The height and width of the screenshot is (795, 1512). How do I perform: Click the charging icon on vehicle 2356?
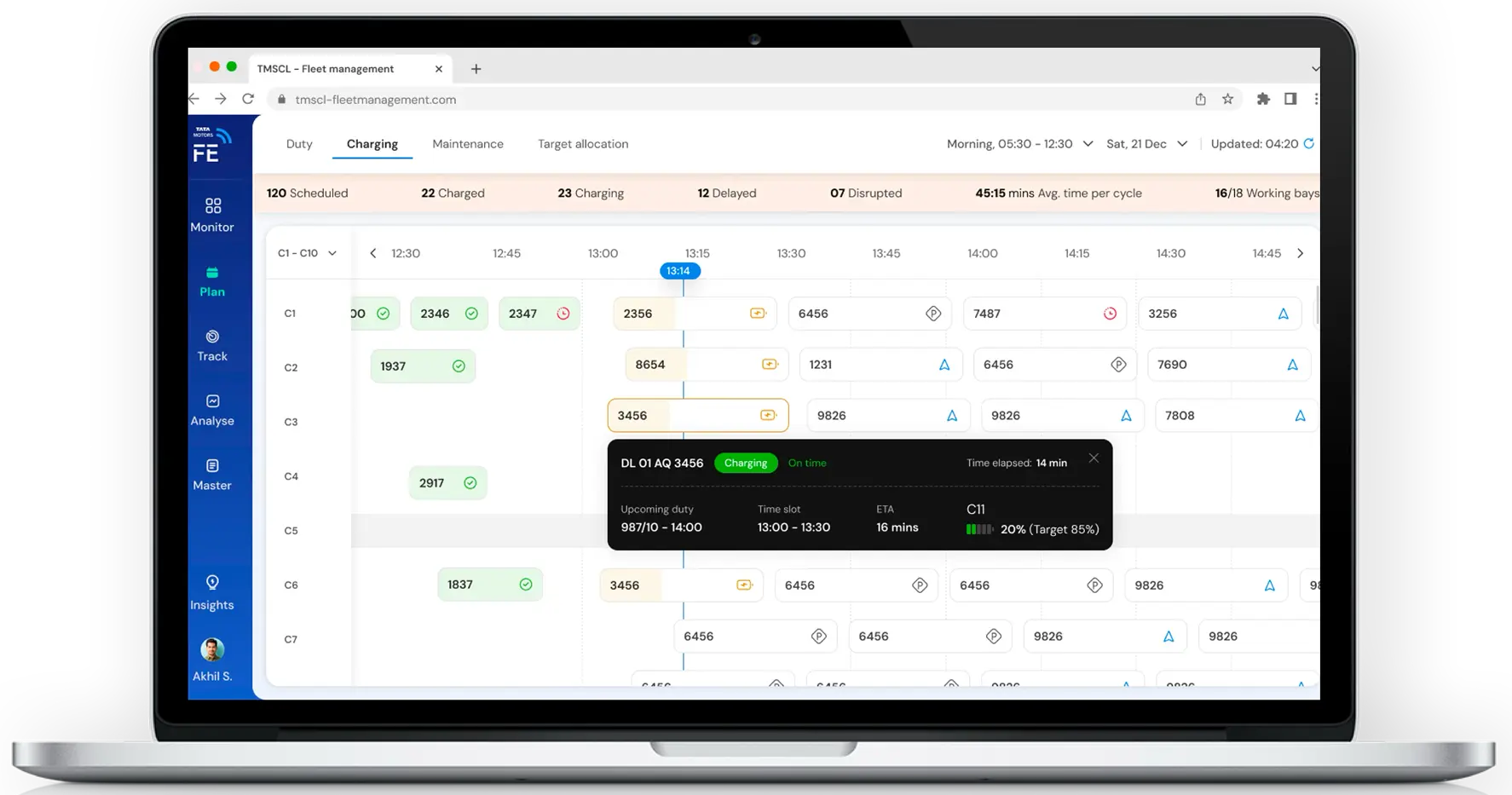point(758,313)
